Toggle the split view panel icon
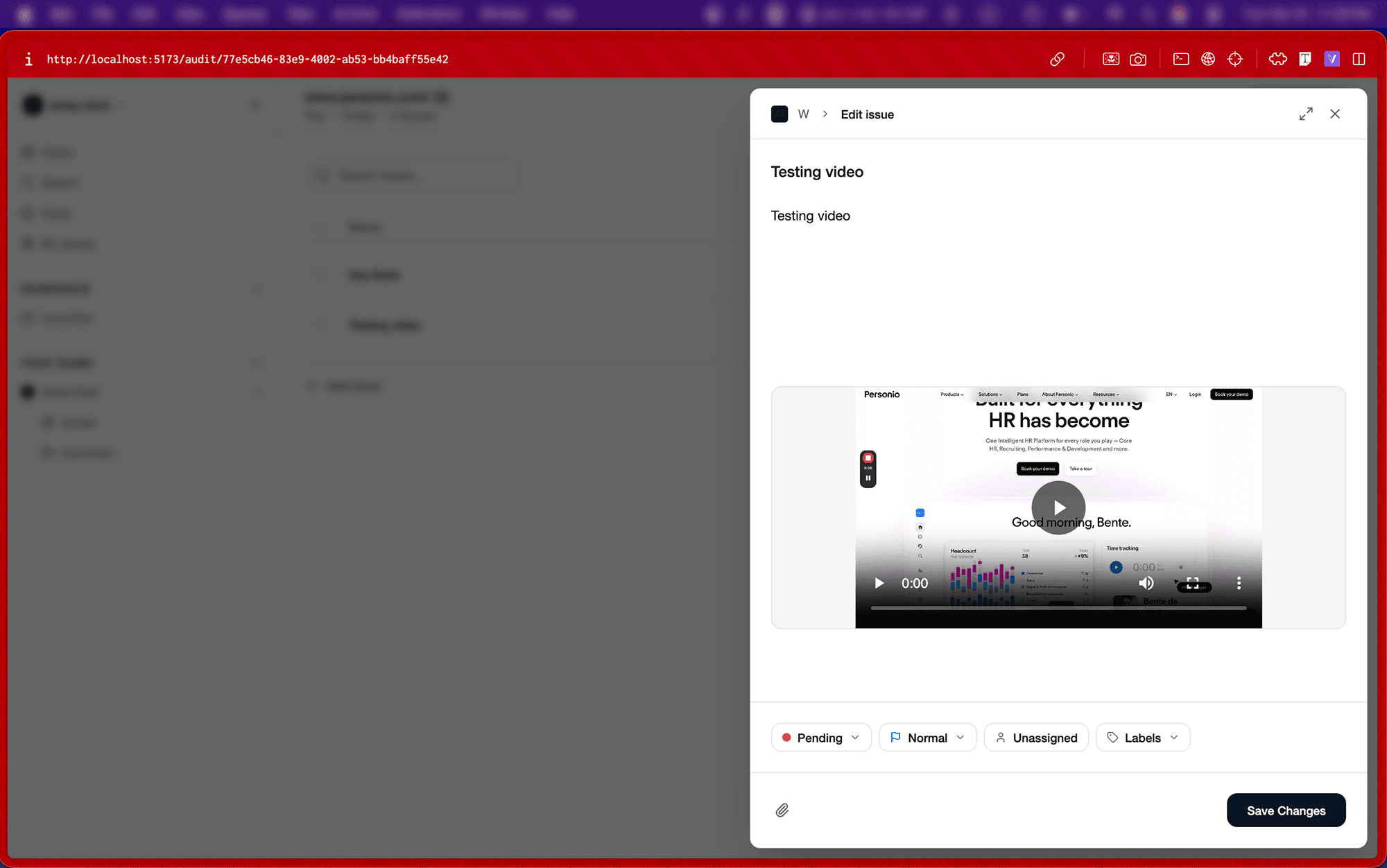This screenshot has height=868, width=1387. (x=1359, y=59)
